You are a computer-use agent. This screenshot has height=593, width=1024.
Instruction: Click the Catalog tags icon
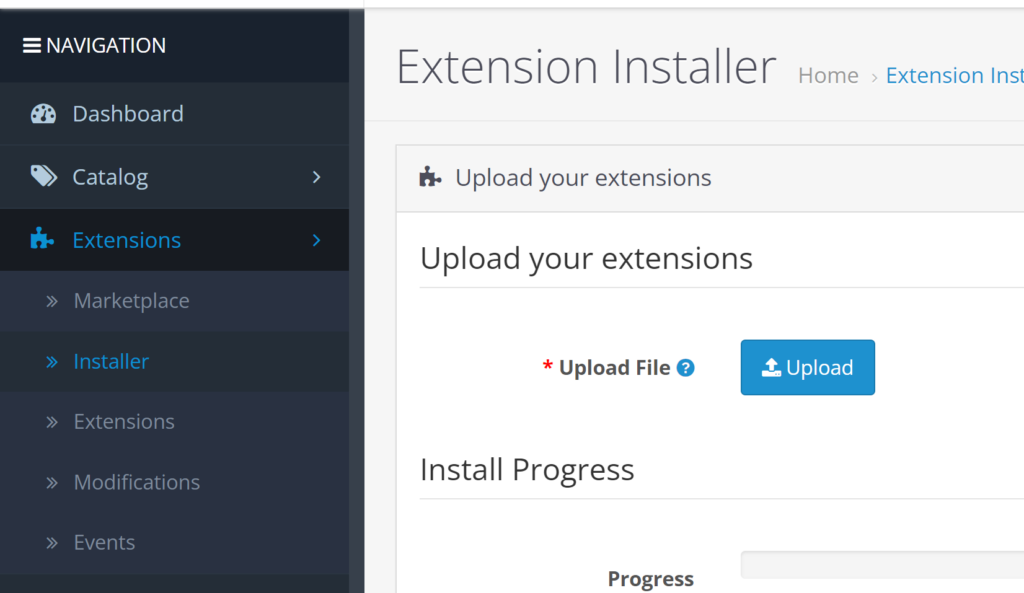44,176
